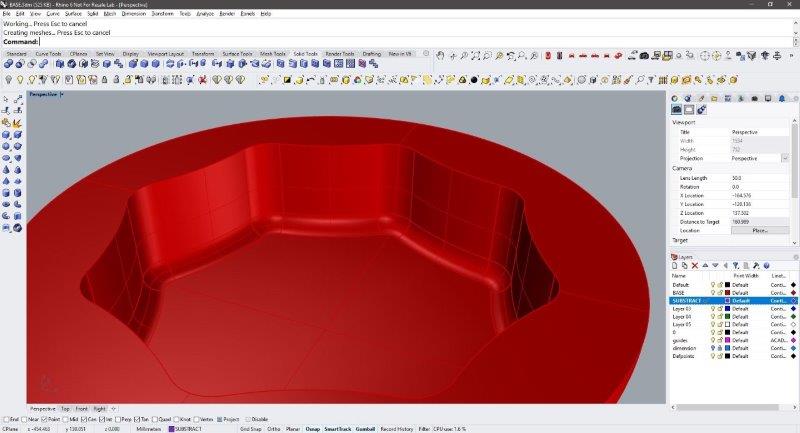
Task: Toggle the Quad osnap checkbox
Action: click(155, 419)
